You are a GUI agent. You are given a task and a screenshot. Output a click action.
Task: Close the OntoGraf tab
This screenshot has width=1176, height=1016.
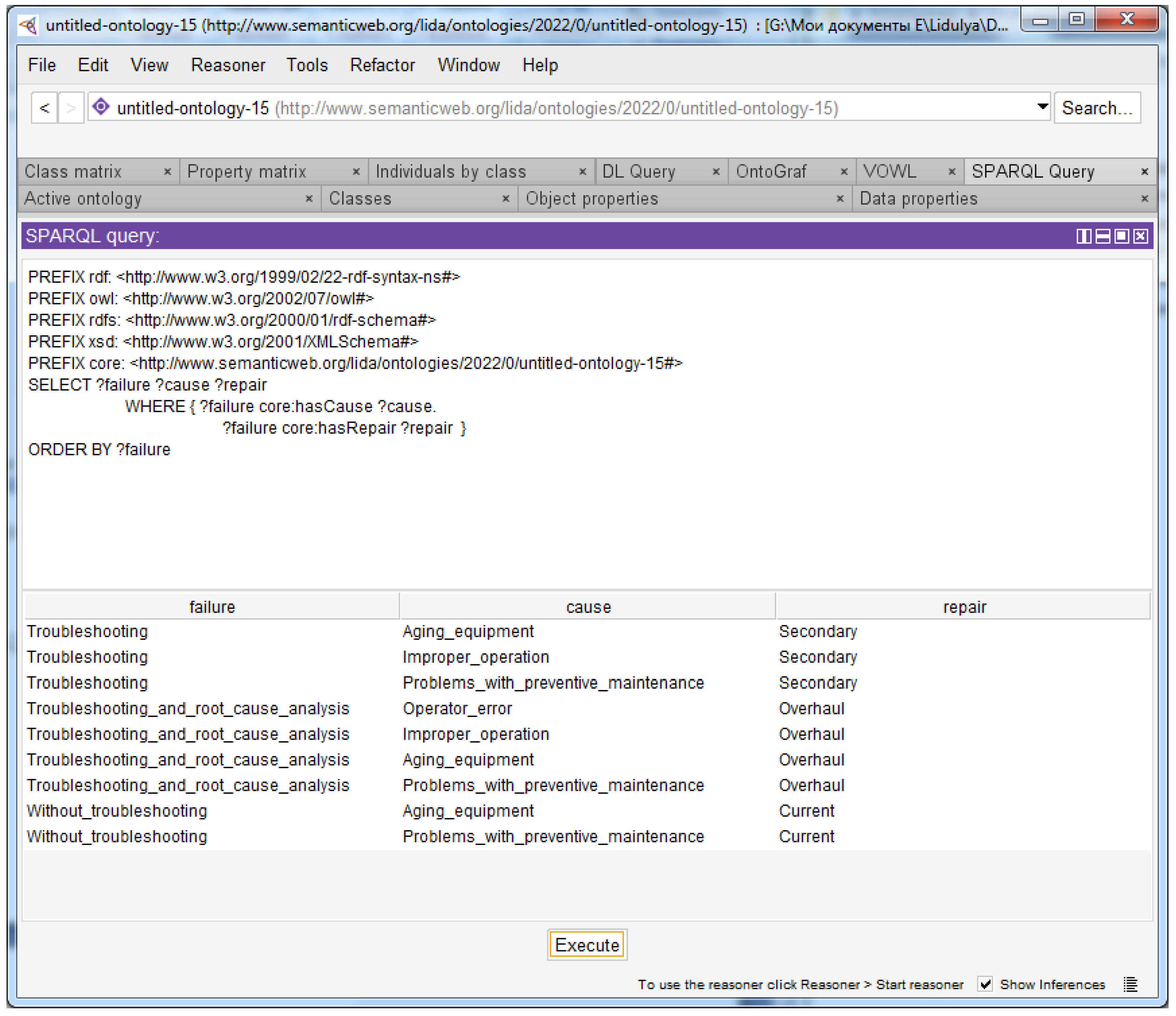(844, 171)
